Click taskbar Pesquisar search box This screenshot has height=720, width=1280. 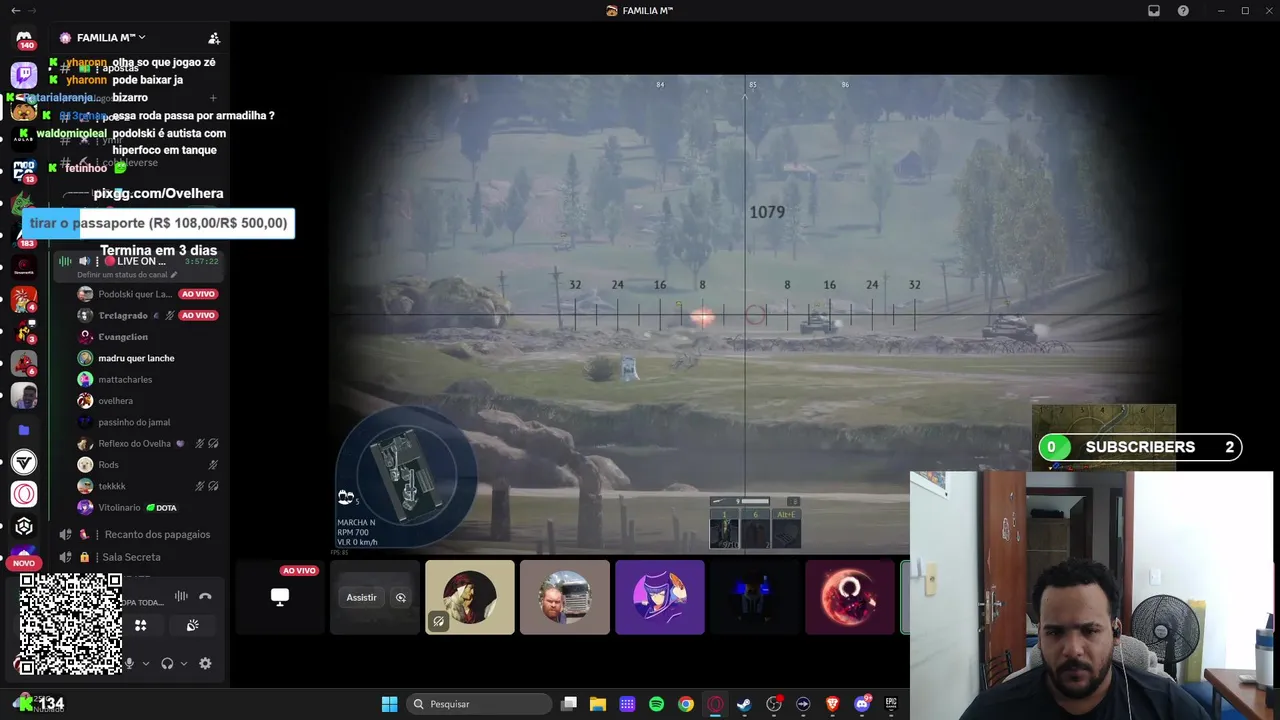pos(481,704)
